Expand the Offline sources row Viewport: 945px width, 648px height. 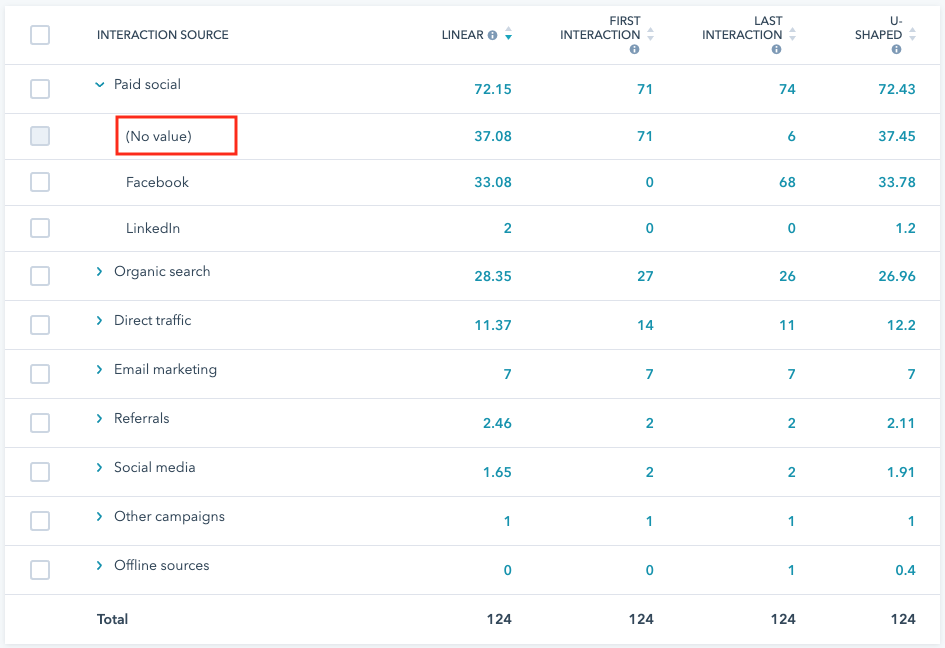[99, 566]
